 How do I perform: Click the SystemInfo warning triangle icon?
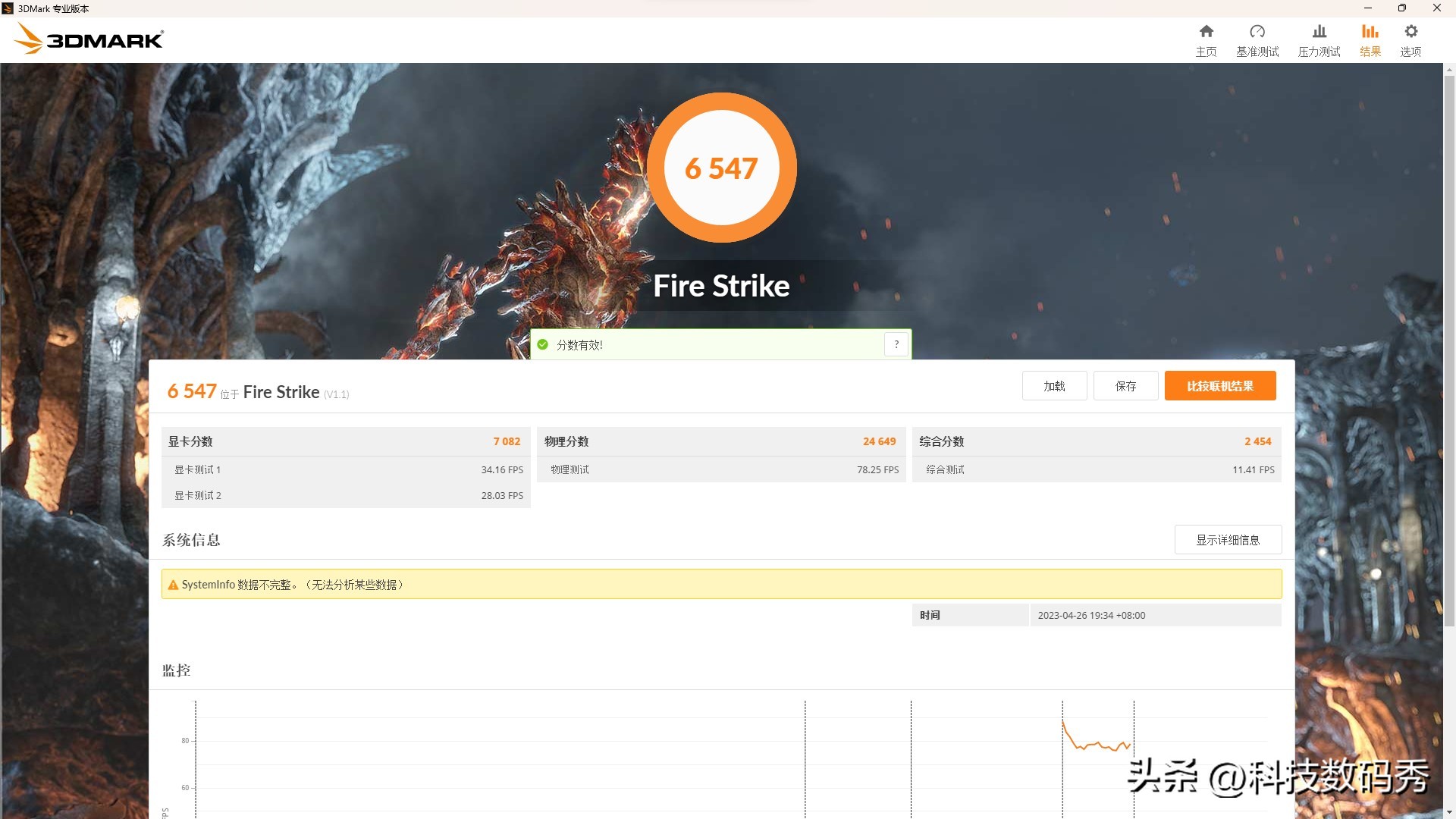click(173, 585)
